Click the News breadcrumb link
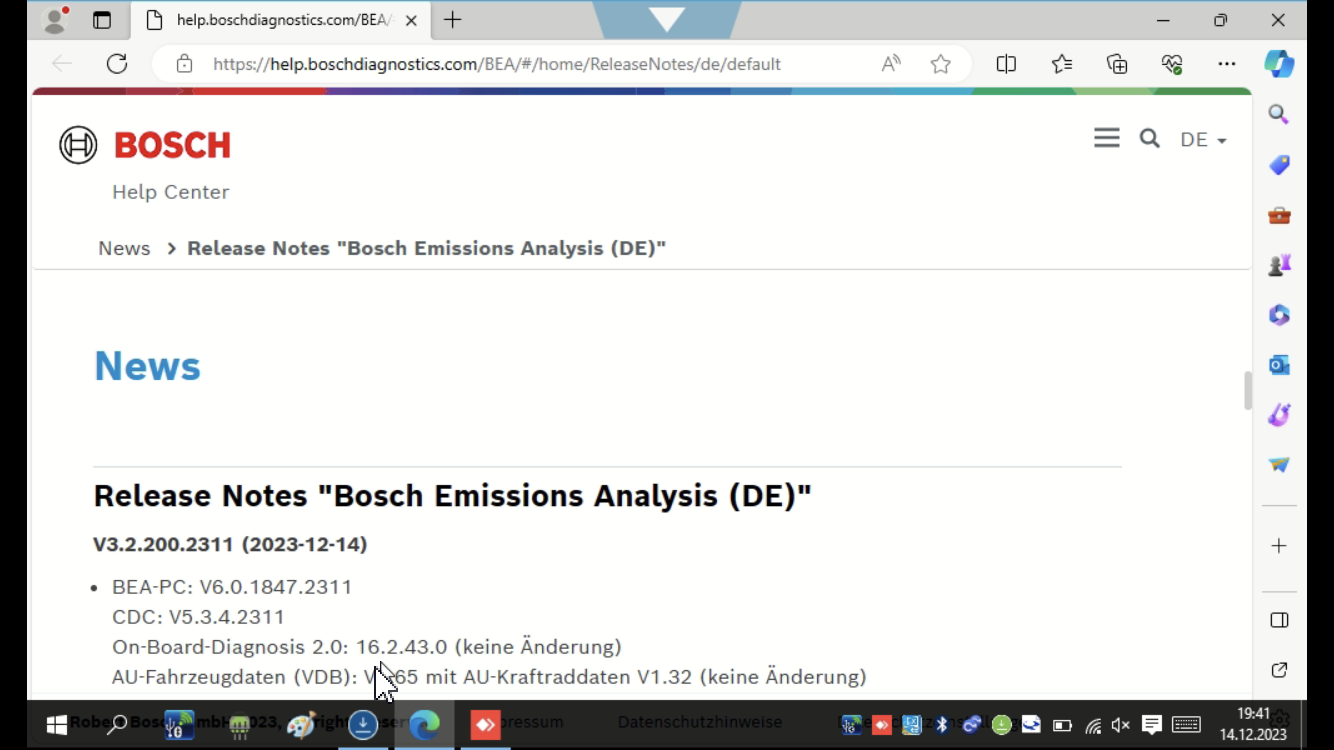 click(124, 248)
